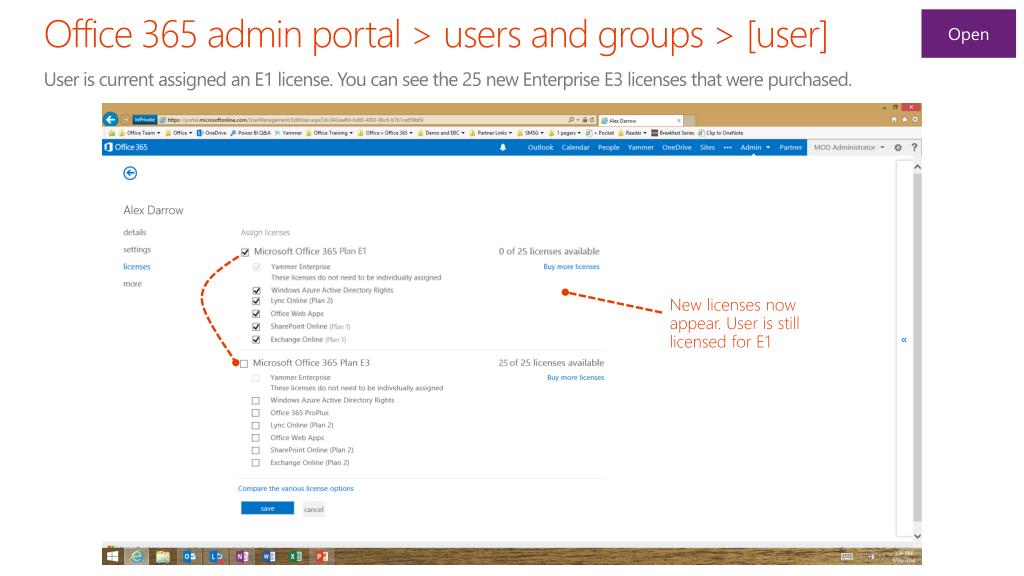1024x576 pixels.
Task: Click the browser home icon
Action: (x=893, y=120)
